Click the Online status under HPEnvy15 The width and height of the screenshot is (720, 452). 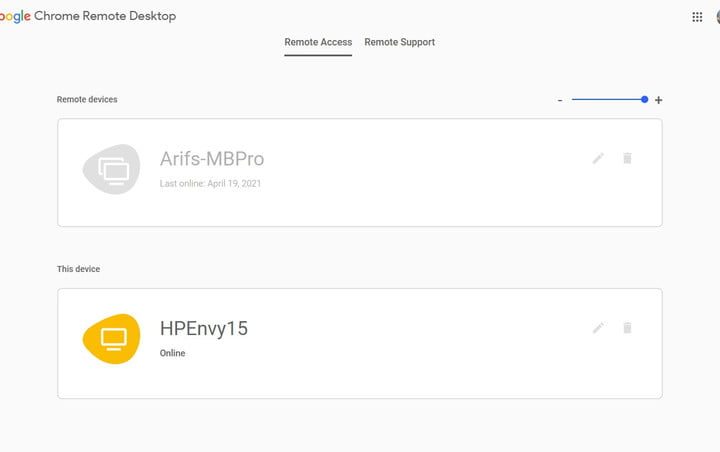pyautogui.click(x=172, y=353)
